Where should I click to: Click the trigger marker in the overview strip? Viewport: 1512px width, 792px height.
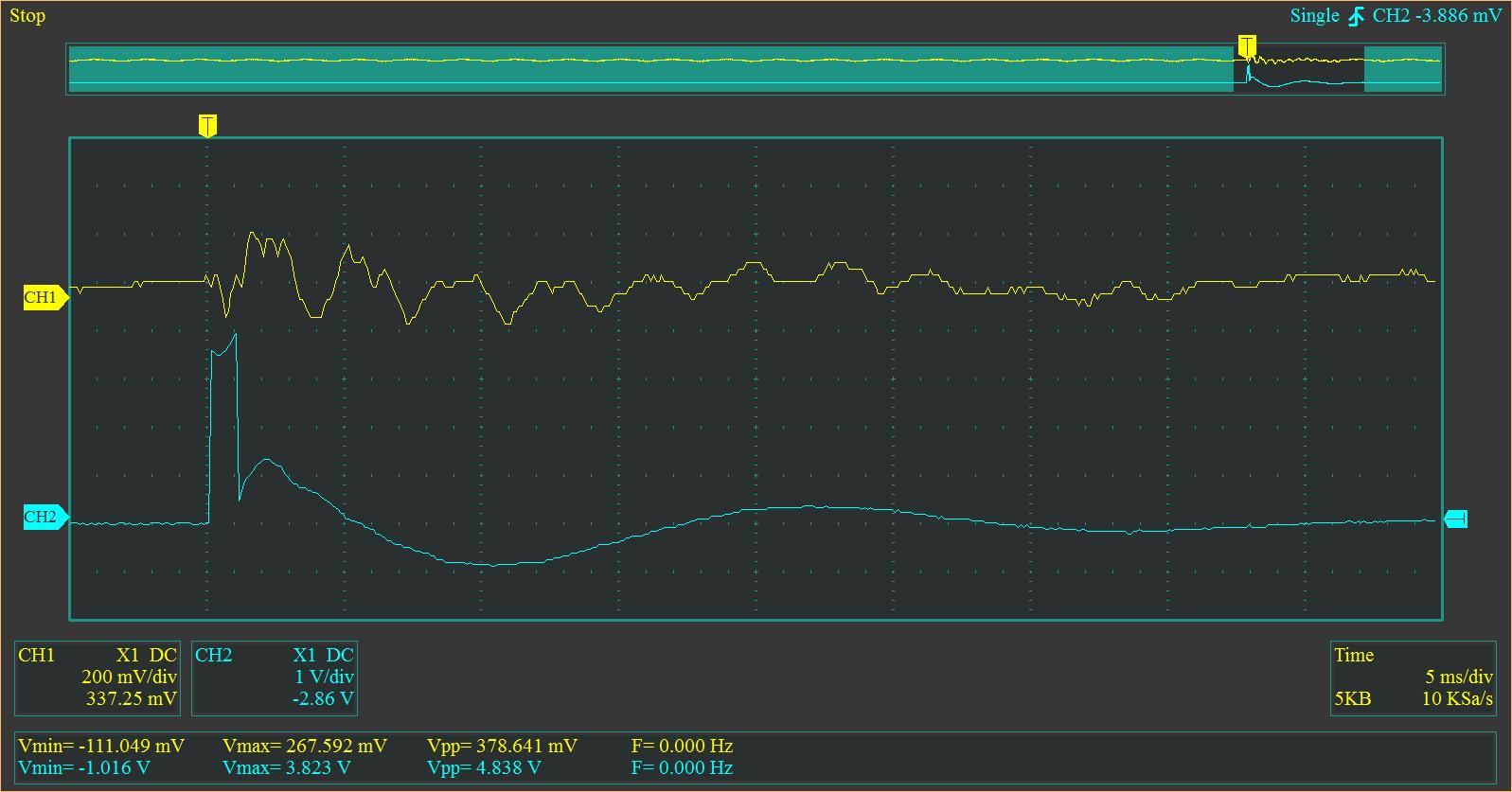tap(1247, 46)
